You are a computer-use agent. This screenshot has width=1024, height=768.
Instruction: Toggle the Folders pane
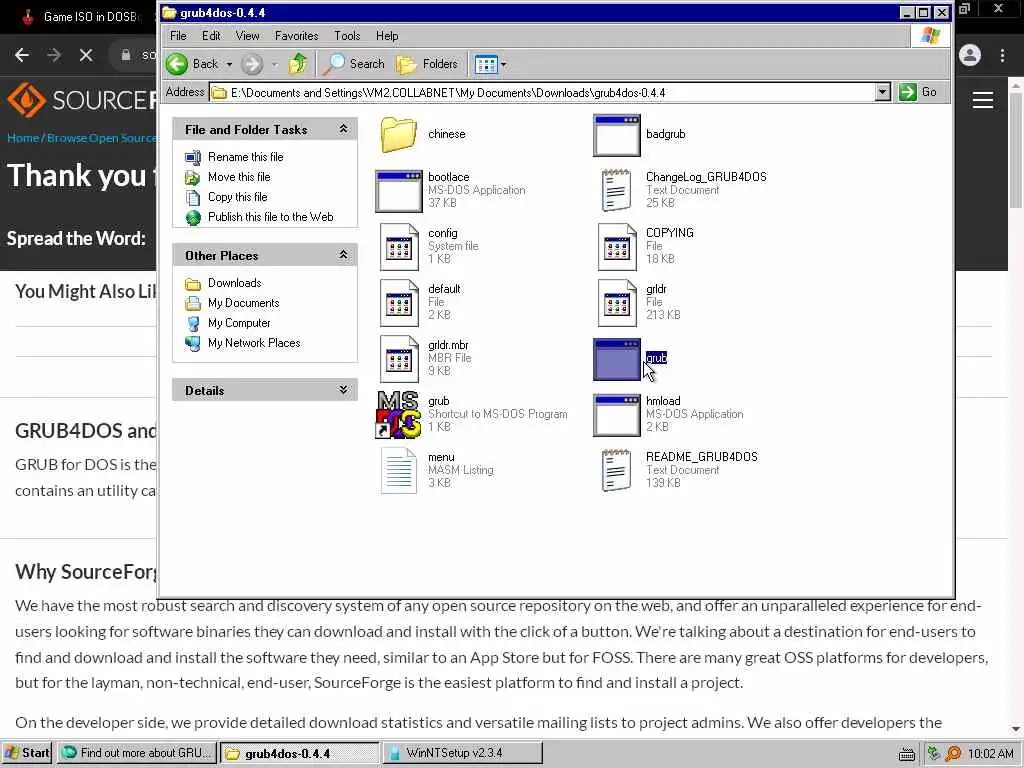click(x=427, y=64)
